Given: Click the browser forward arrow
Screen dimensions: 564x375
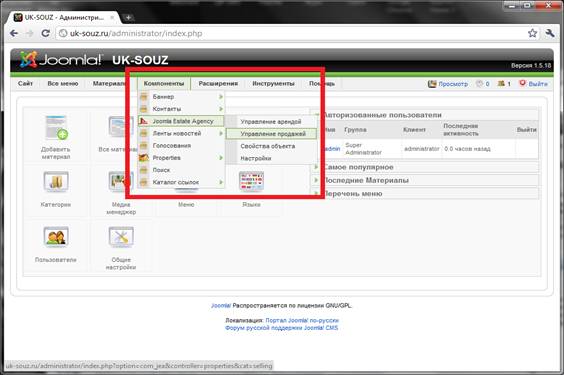Looking at the screenshot, I should 29,33.
